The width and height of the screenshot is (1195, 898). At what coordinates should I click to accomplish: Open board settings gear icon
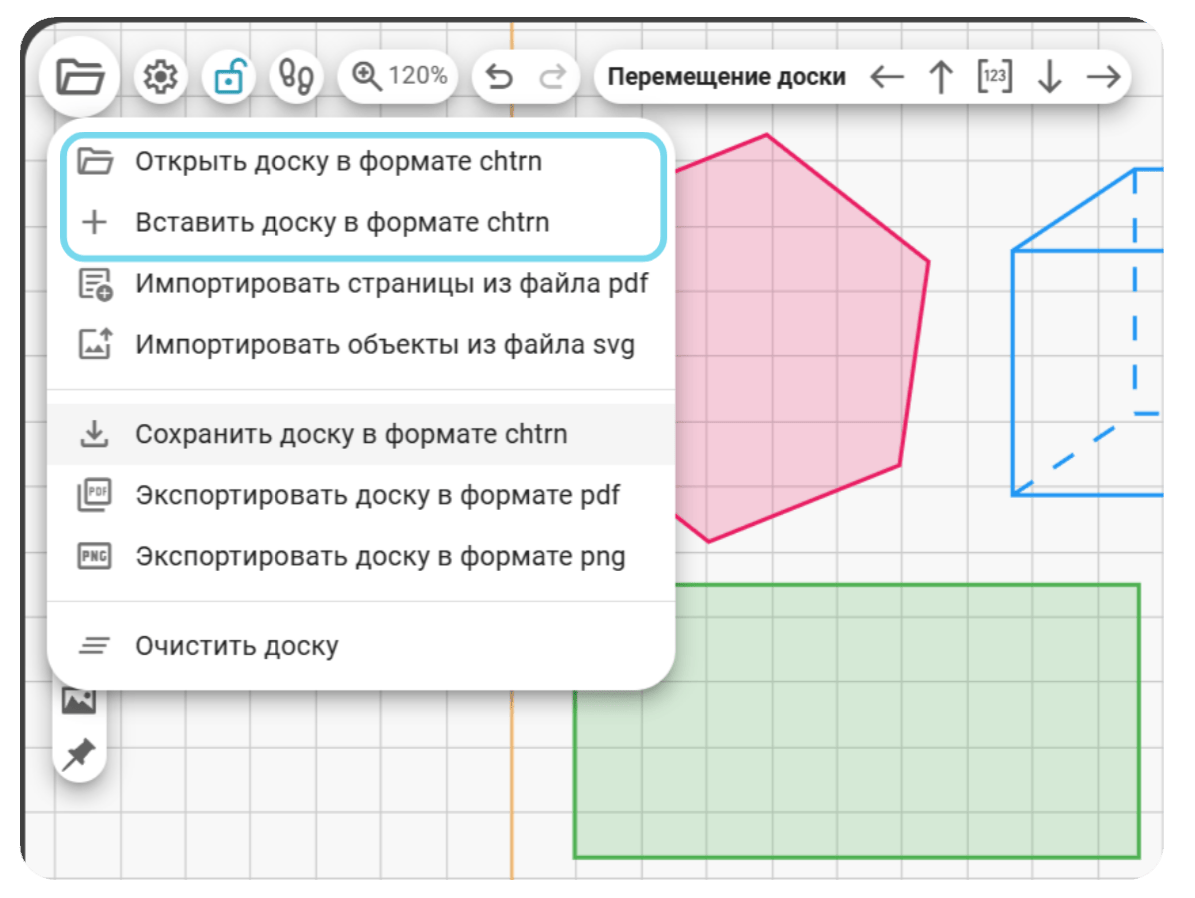coord(160,76)
